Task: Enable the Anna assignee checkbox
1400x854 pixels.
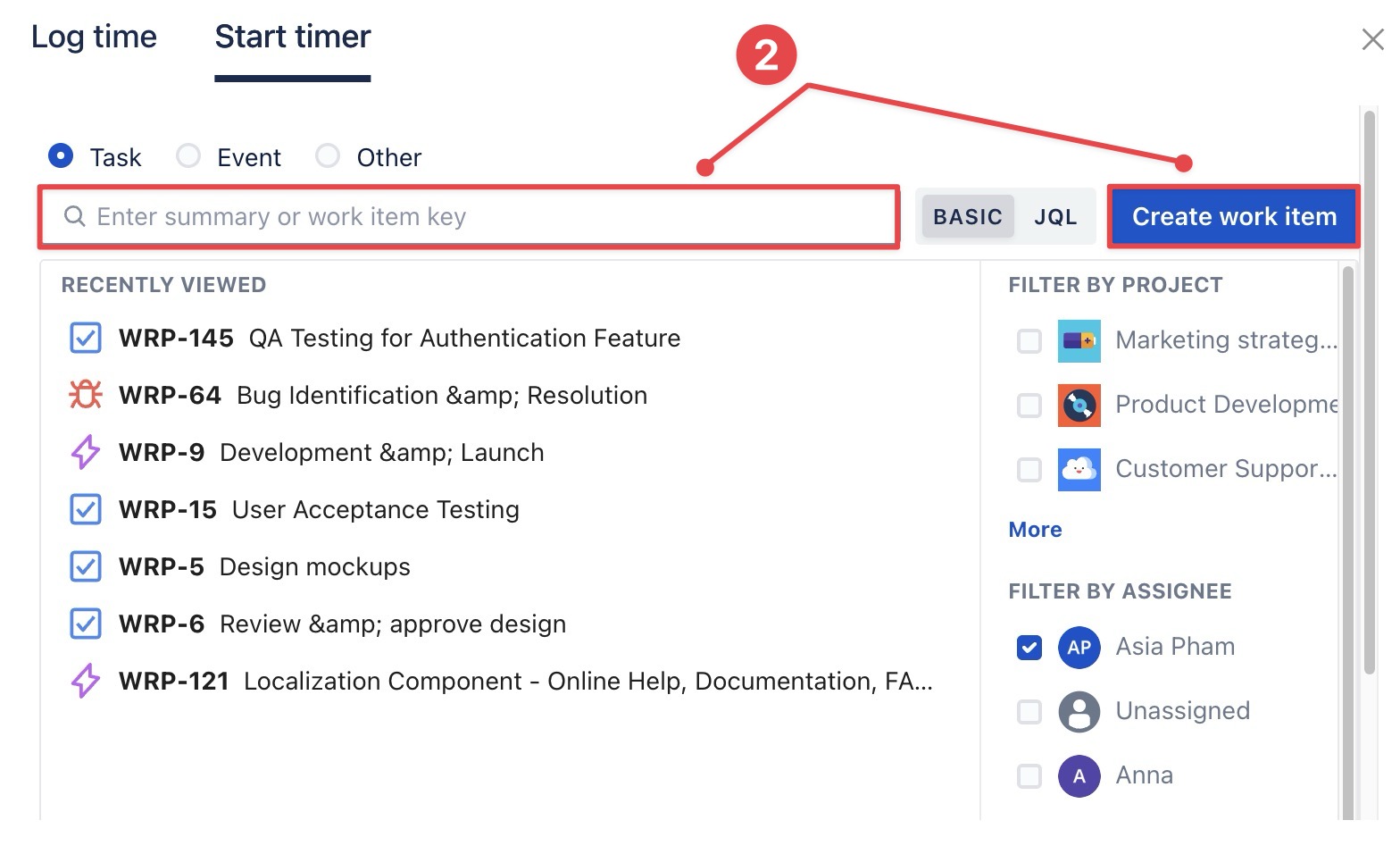Action: pos(1029,775)
